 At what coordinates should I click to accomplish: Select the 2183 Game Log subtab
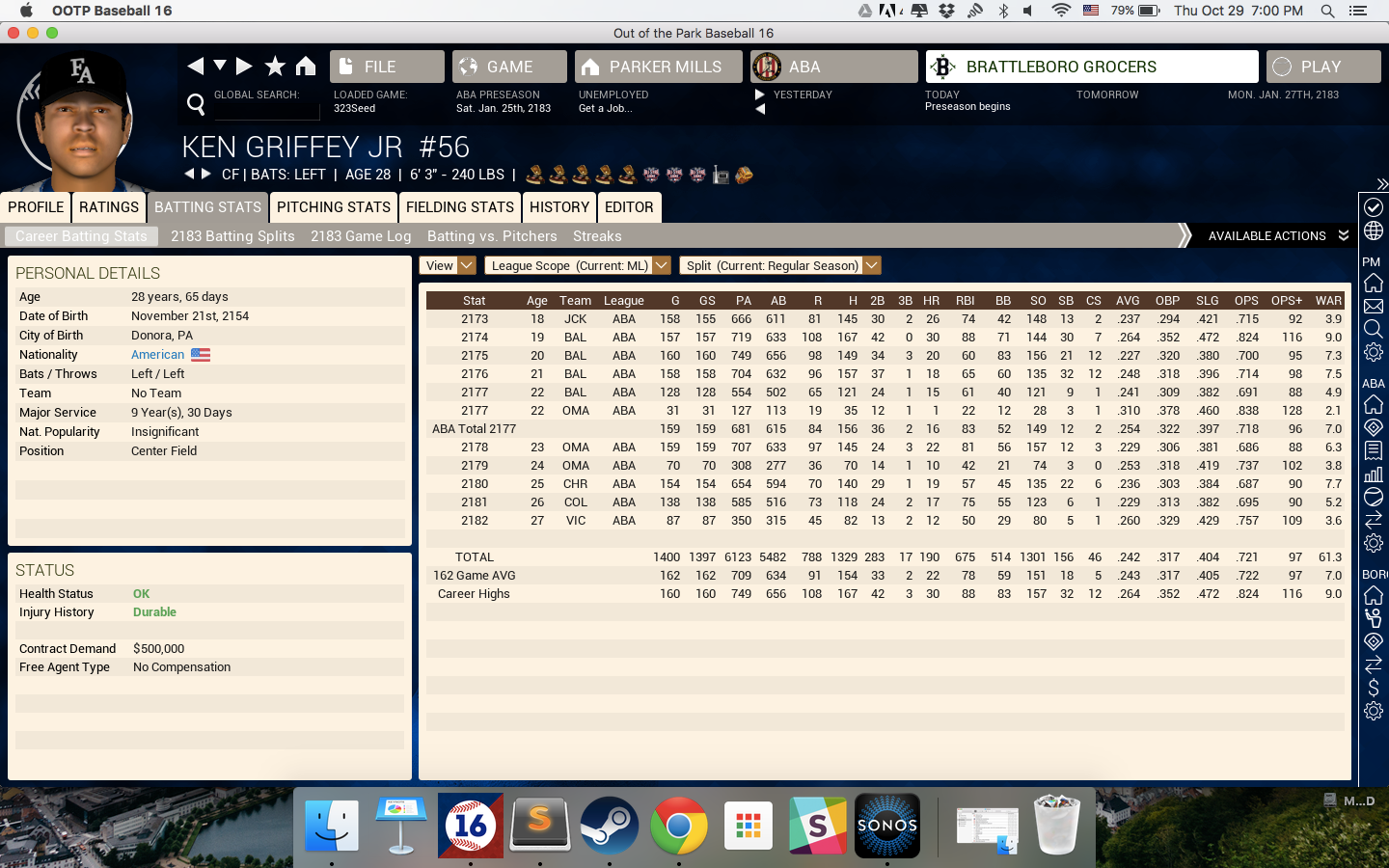pyautogui.click(x=361, y=236)
